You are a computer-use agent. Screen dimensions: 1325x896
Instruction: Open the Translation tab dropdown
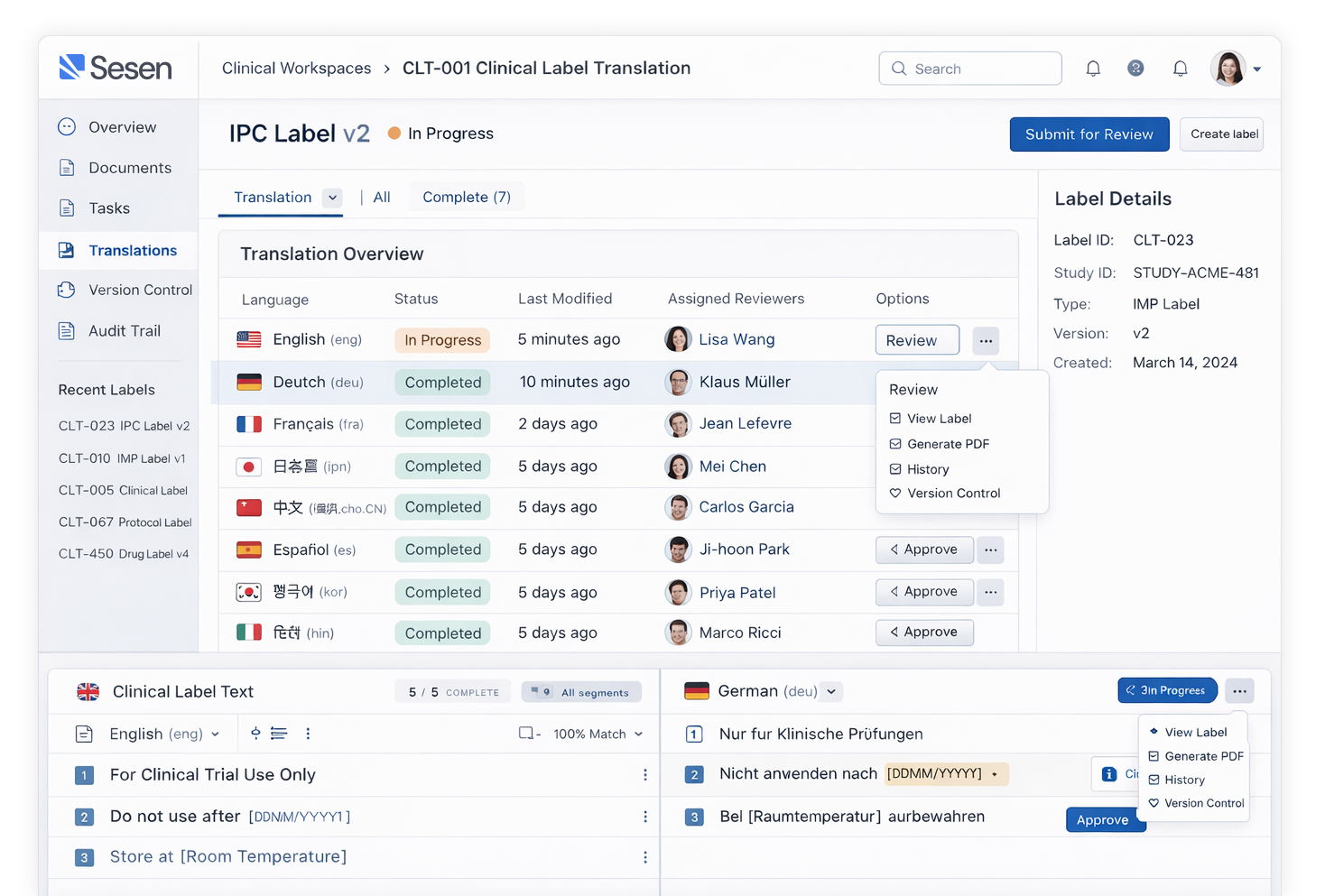pos(333,198)
